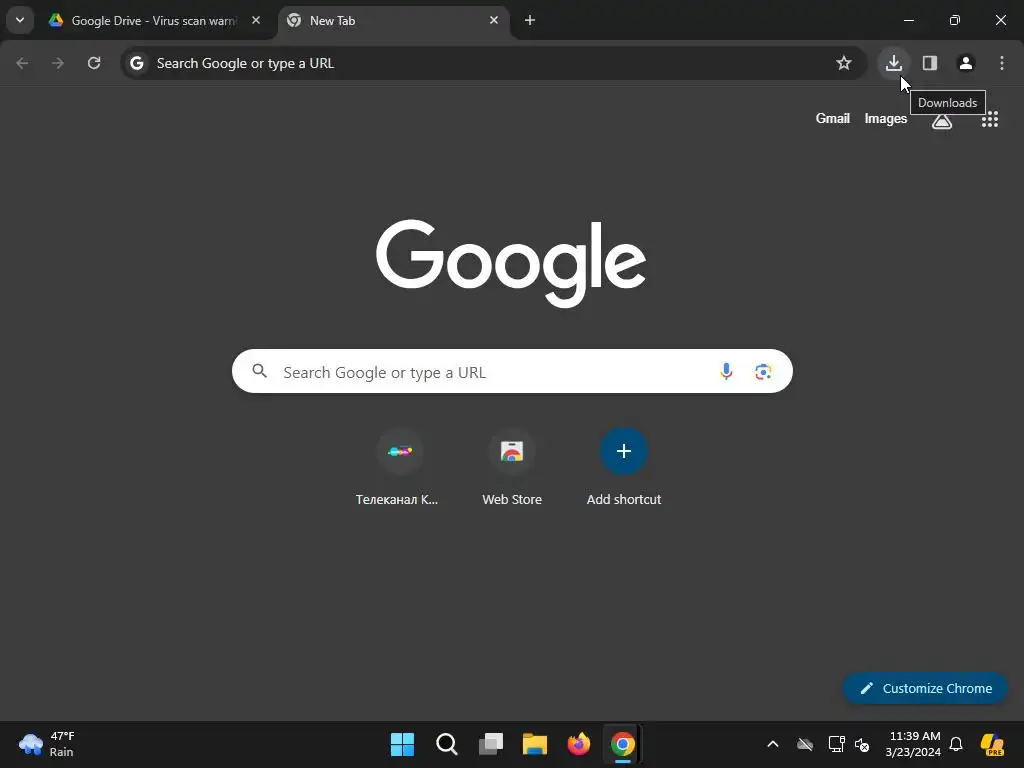Screen dimensions: 1024x768
Task: Open the tab search dropdown arrow
Action: point(20,20)
